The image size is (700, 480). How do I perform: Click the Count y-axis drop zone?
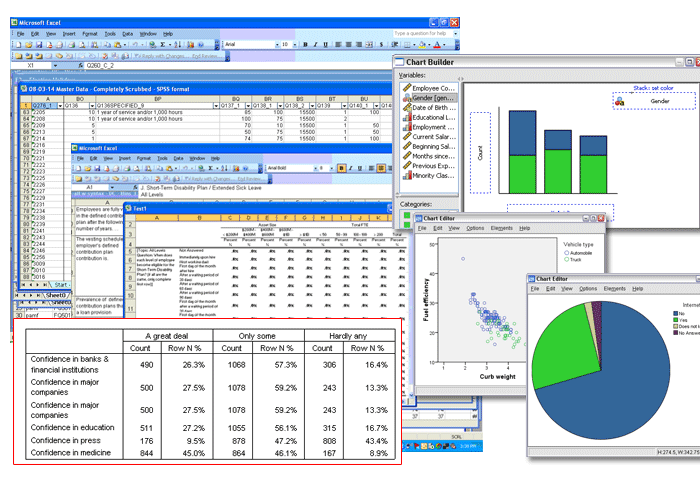click(x=481, y=152)
